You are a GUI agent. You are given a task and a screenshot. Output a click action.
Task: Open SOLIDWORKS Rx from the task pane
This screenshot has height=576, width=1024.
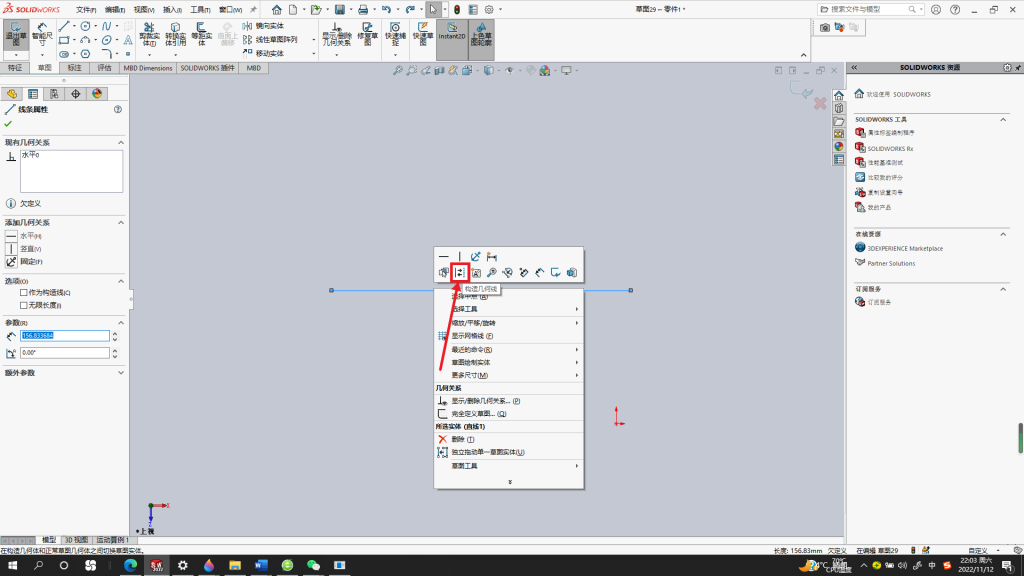[x=890, y=149]
